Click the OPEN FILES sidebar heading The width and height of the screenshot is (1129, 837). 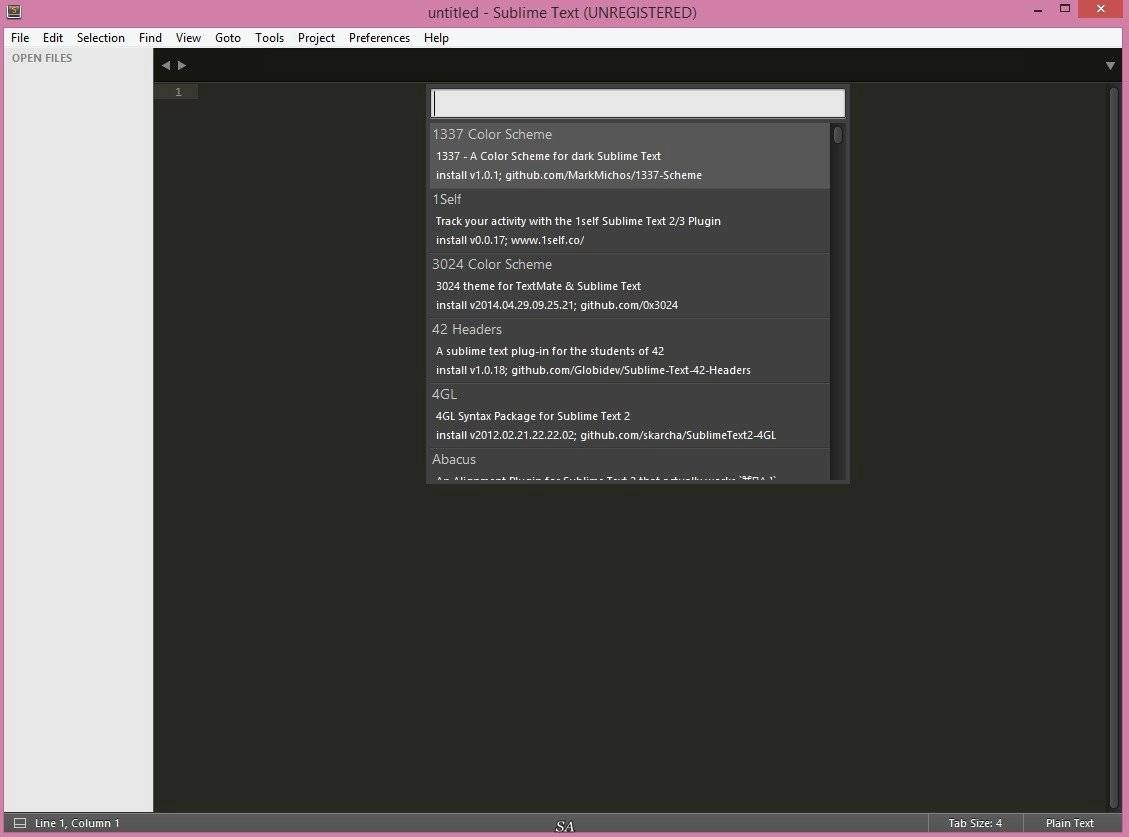(42, 58)
